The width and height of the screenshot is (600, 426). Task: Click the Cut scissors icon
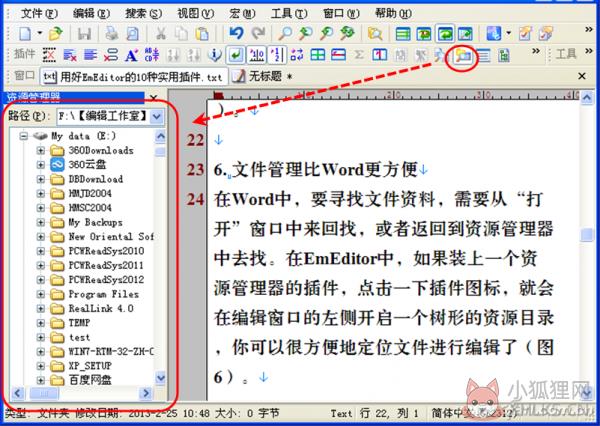(x=161, y=34)
